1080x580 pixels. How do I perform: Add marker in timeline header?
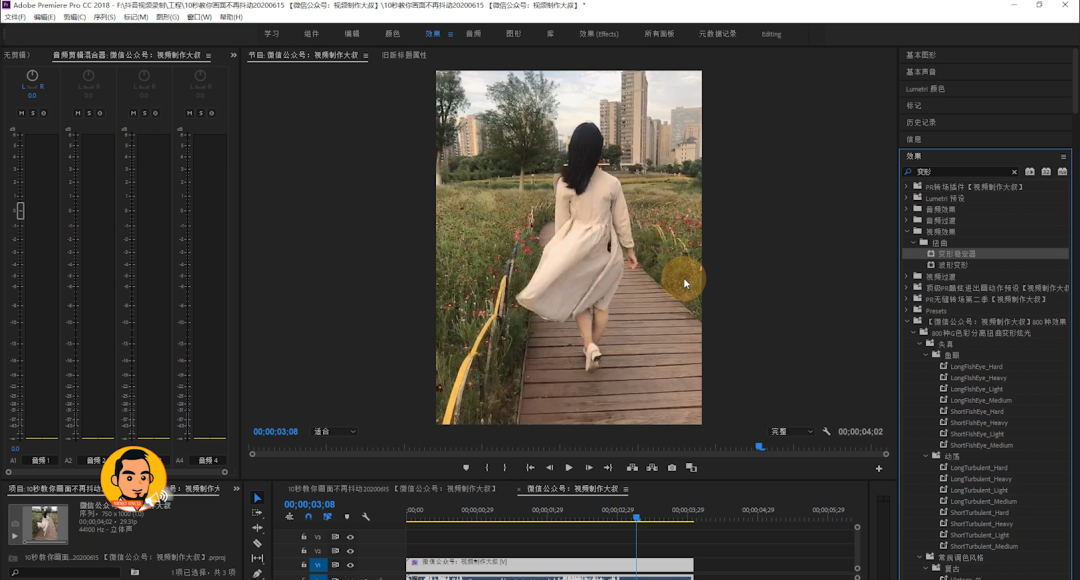coord(347,517)
